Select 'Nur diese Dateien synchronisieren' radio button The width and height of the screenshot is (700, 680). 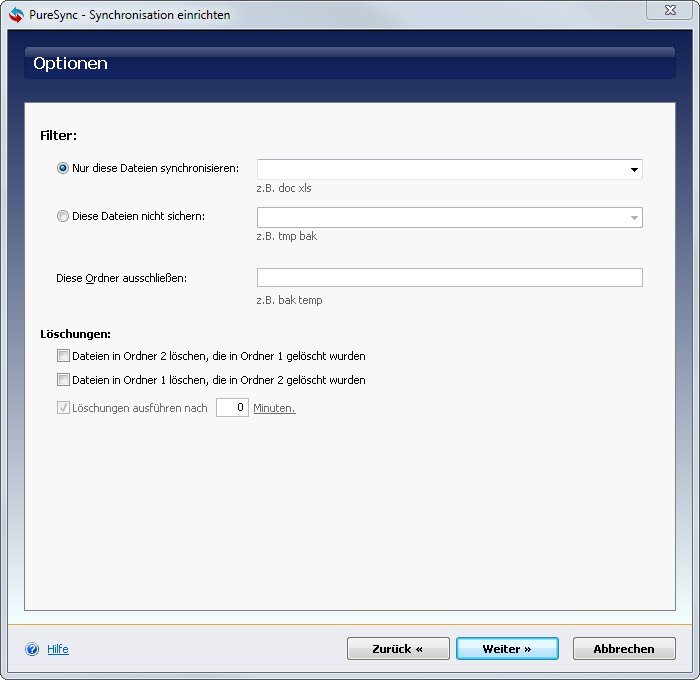click(x=63, y=169)
